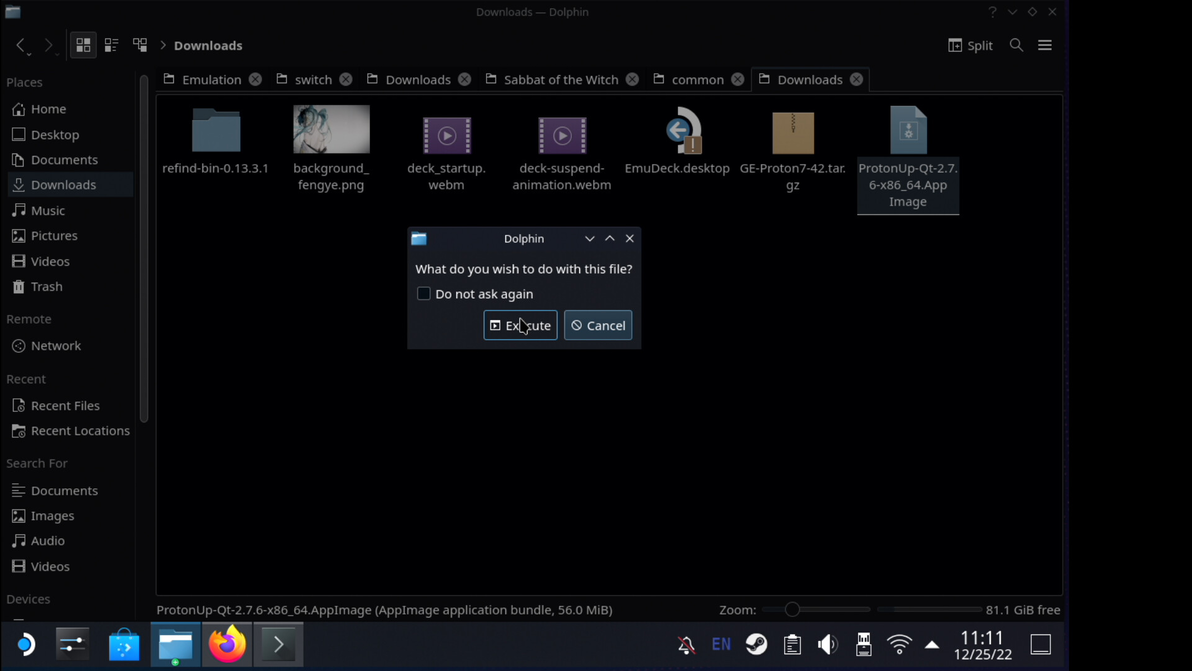Screen dimensions: 1192x671
Task: Open application launcher in taskbar
Action: pyautogui.click(x=25, y=645)
